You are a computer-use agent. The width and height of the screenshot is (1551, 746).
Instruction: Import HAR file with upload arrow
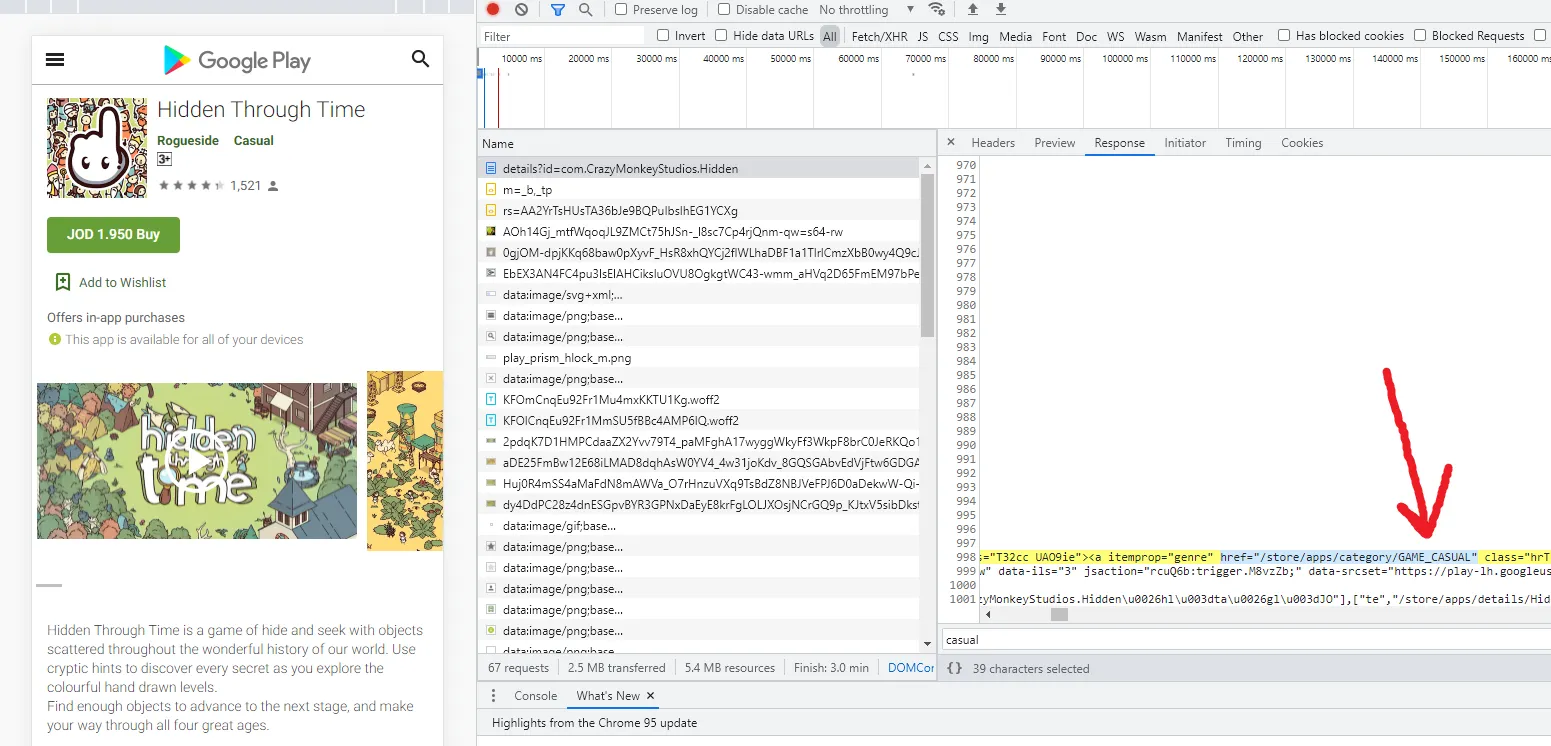972,10
